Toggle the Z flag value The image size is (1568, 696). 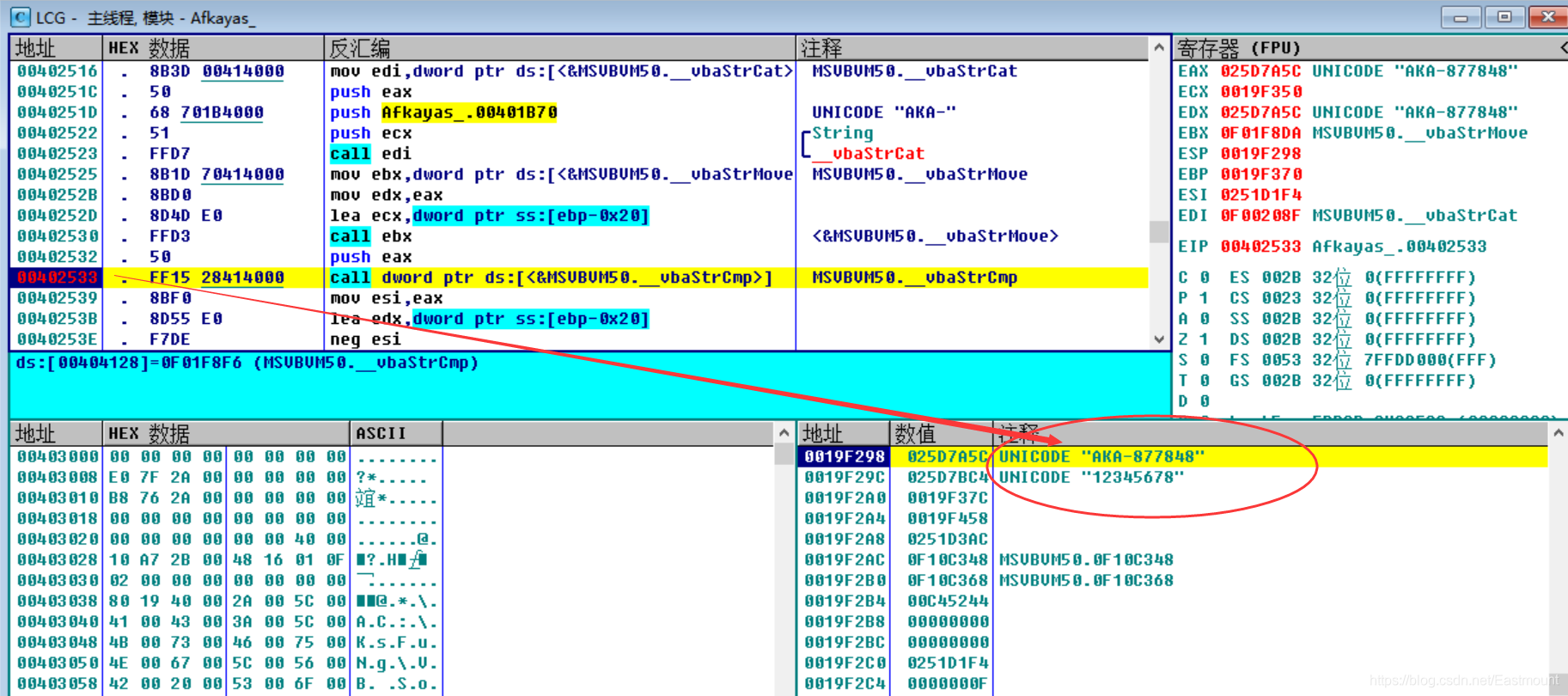(1205, 339)
